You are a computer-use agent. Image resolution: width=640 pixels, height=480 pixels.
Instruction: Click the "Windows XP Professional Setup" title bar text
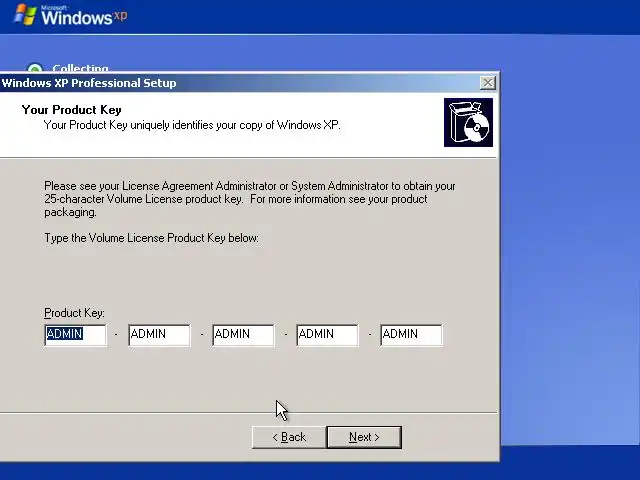(89, 83)
